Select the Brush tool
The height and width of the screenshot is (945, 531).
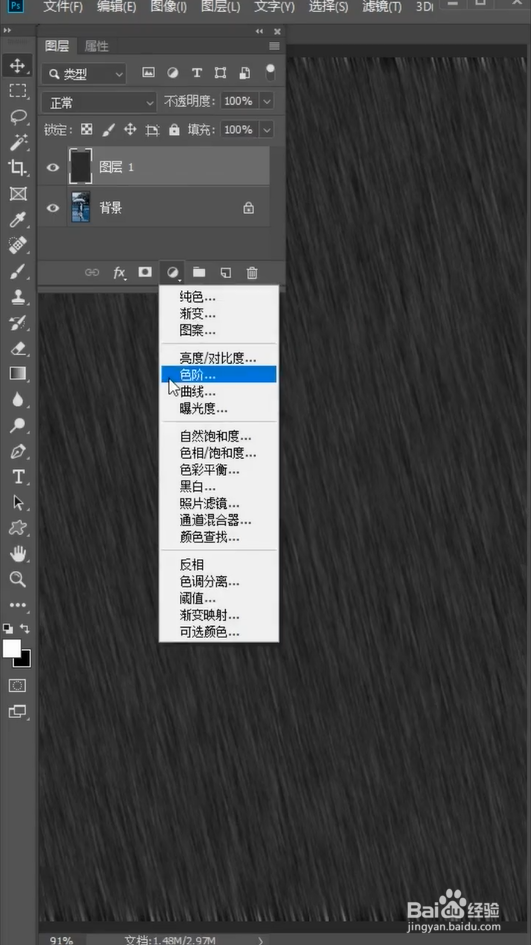coord(17,271)
